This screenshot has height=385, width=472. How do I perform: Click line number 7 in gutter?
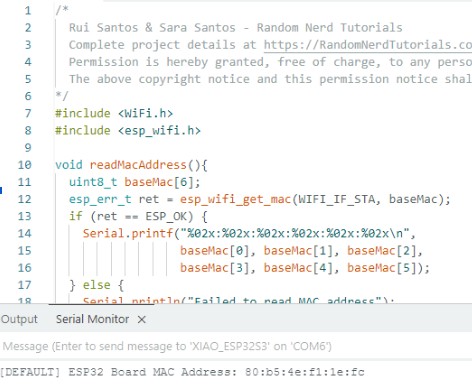tap(28, 113)
